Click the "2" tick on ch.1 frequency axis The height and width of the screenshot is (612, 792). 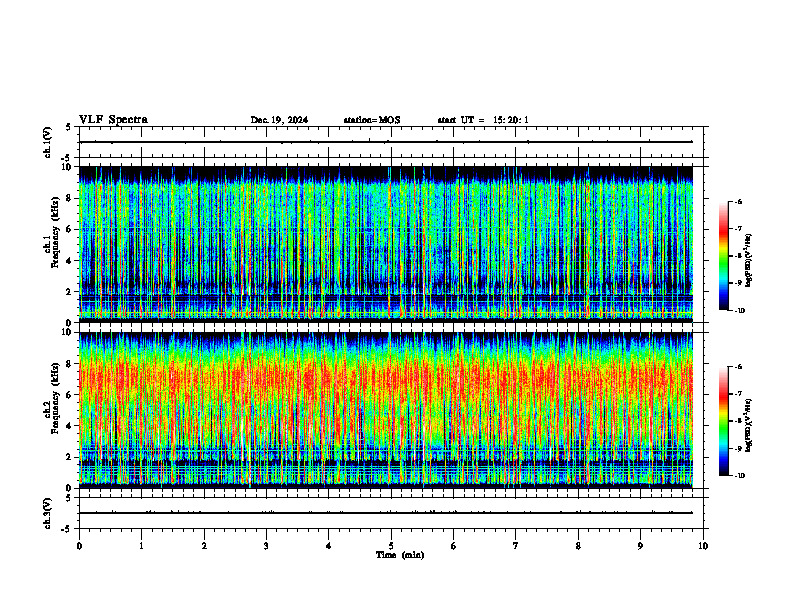[70, 291]
